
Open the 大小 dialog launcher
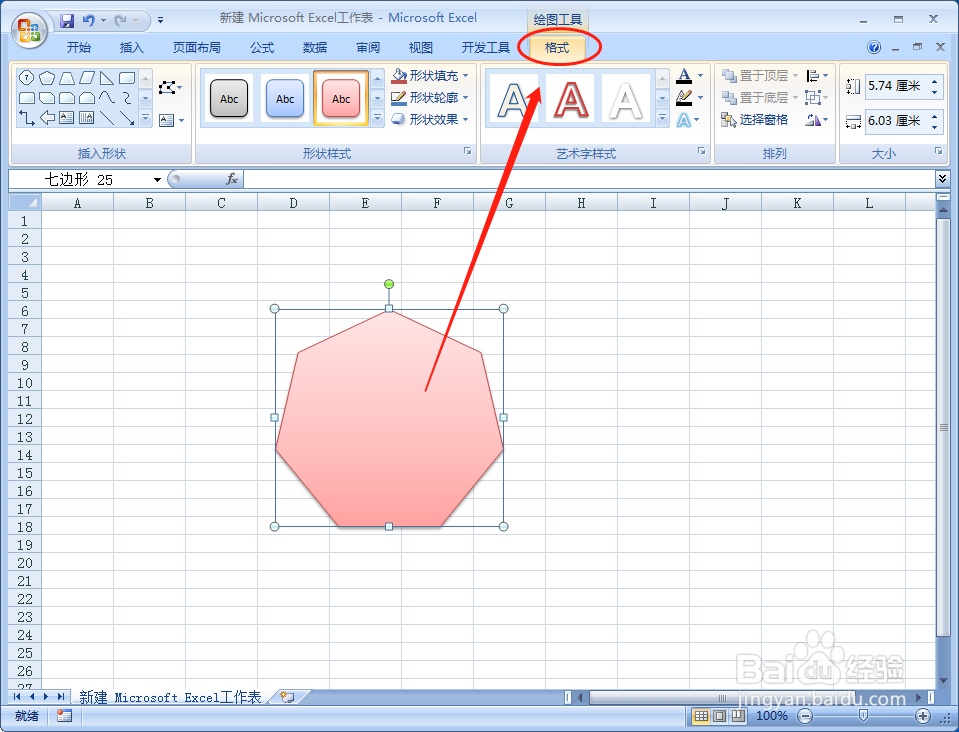click(938, 151)
